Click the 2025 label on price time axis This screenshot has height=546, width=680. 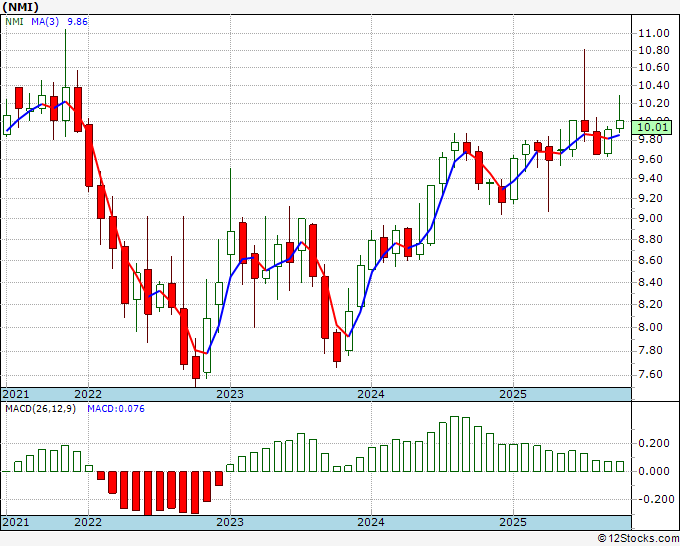[x=513, y=394]
